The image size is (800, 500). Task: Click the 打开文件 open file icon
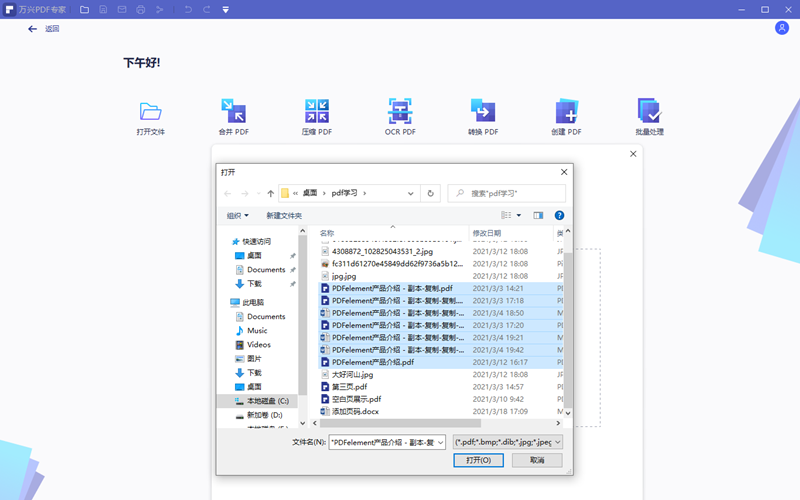151,111
